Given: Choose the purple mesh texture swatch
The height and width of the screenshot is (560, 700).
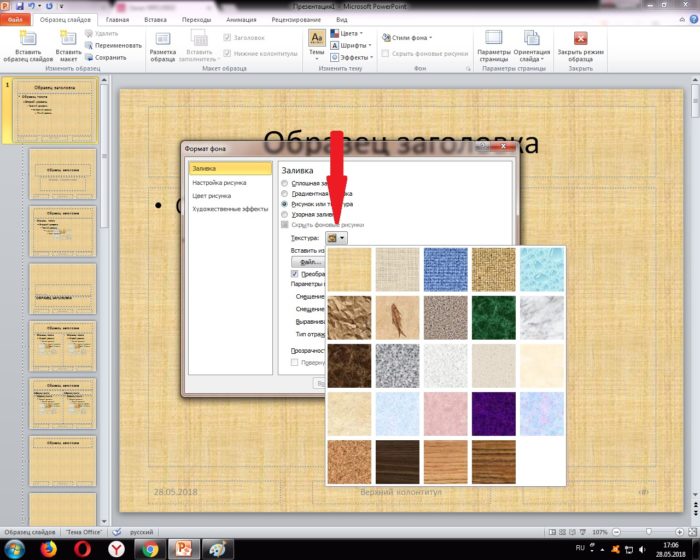Looking at the screenshot, I should [x=493, y=414].
